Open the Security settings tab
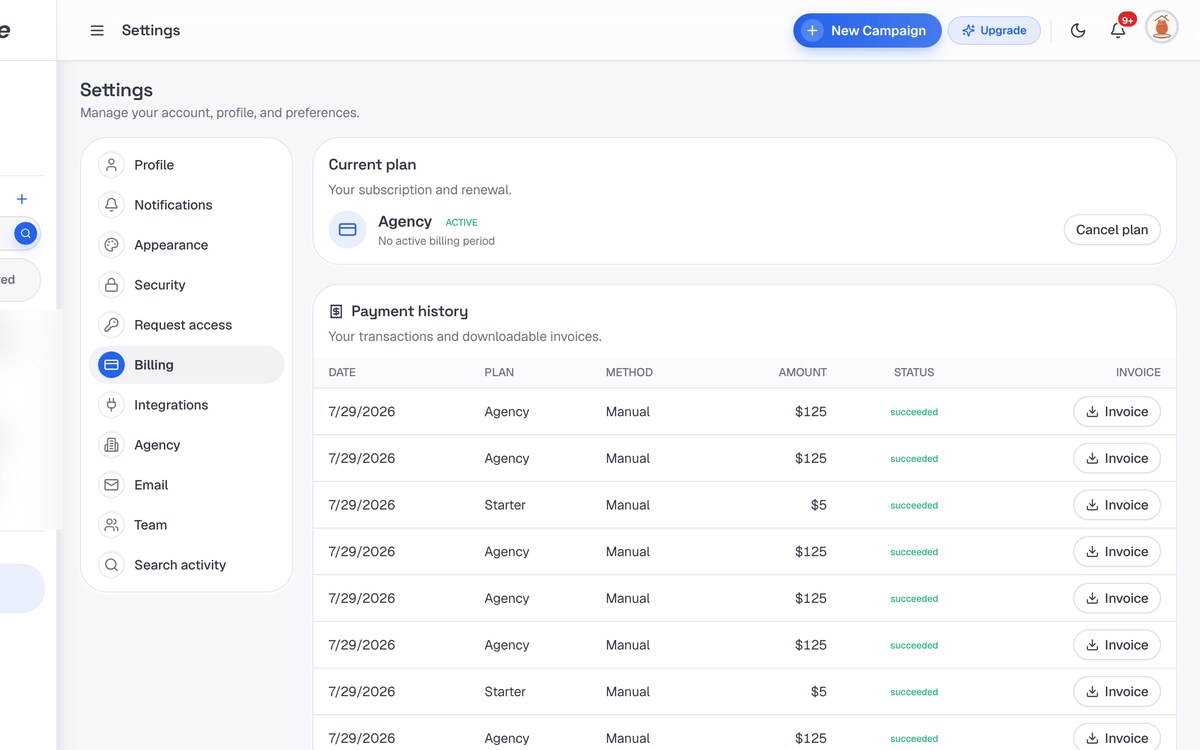 pyautogui.click(x=187, y=285)
